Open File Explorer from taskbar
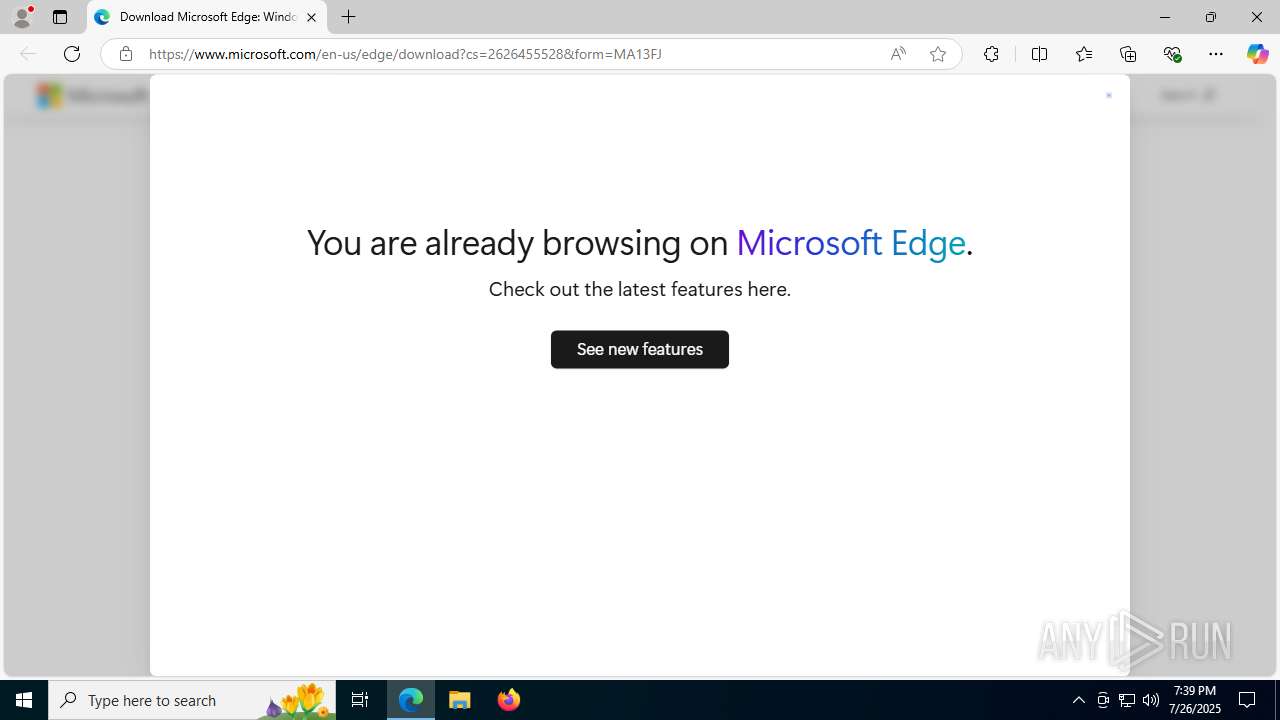The image size is (1280, 720). coord(460,700)
